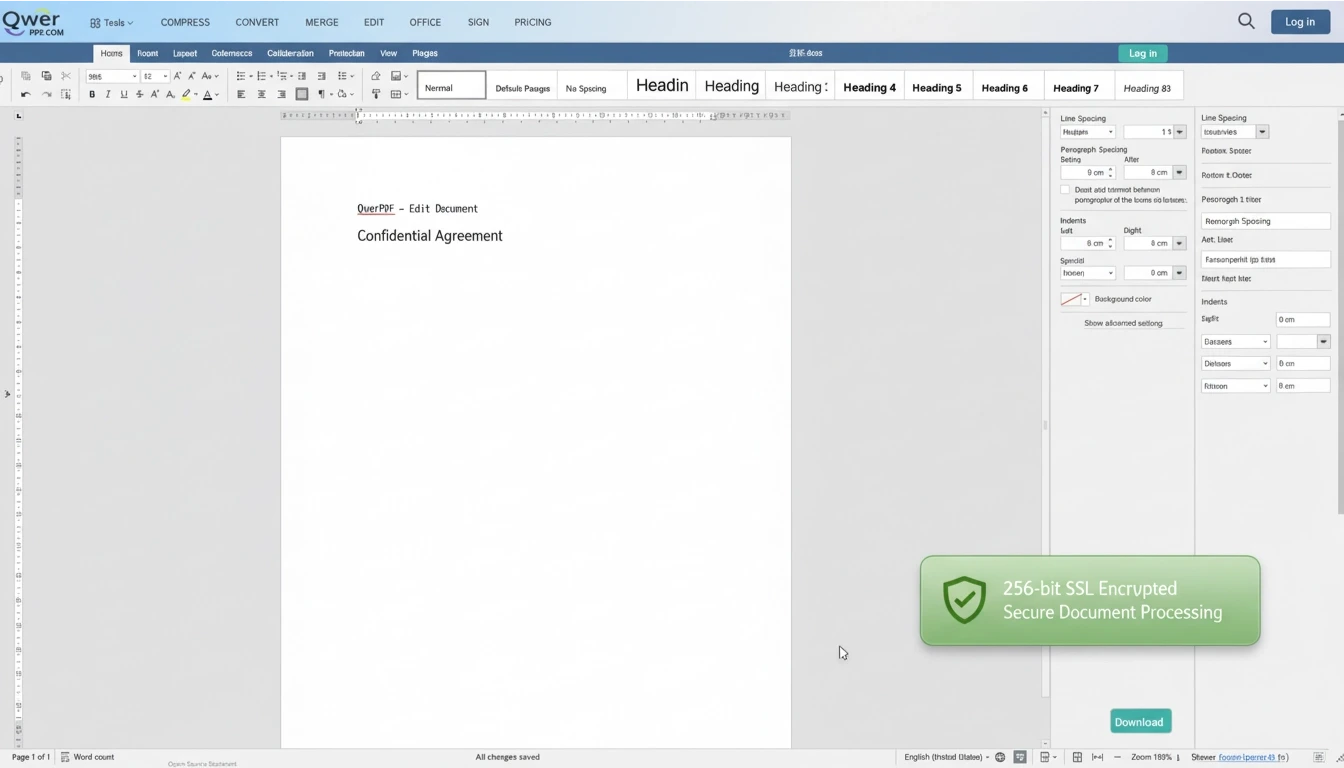Image resolution: width=1344 pixels, height=768 pixels.
Task: Click the Background color swatch
Action: [x=1070, y=299]
